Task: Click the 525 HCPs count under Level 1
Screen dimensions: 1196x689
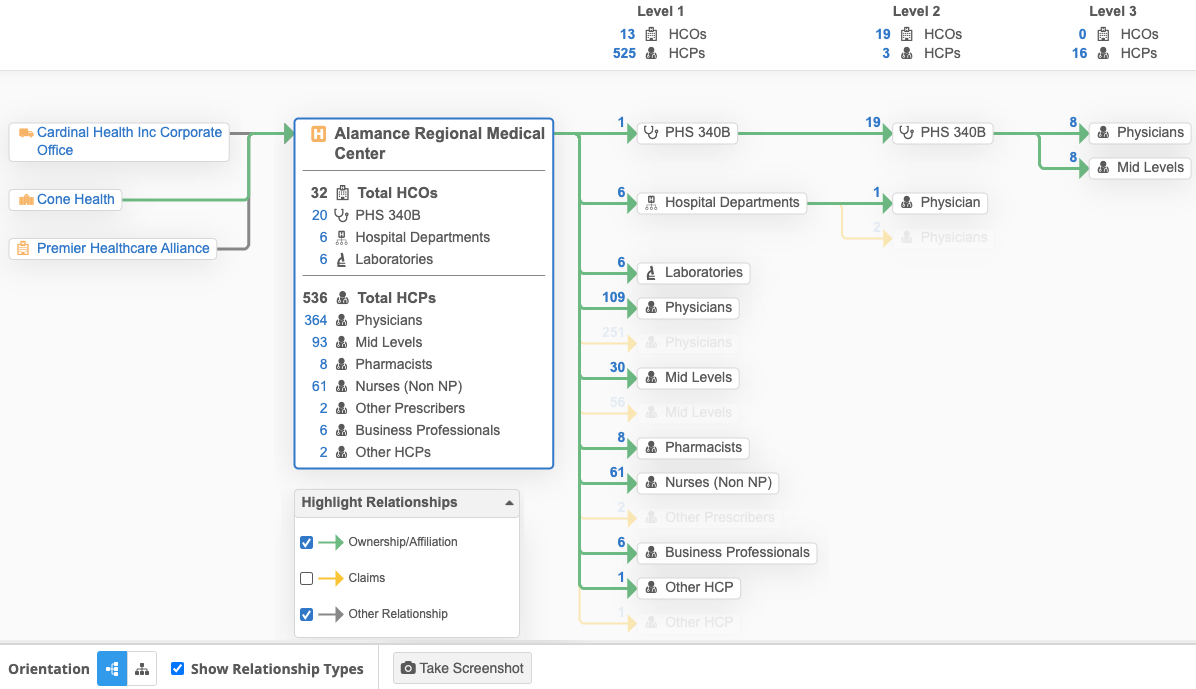Action: tap(624, 54)
